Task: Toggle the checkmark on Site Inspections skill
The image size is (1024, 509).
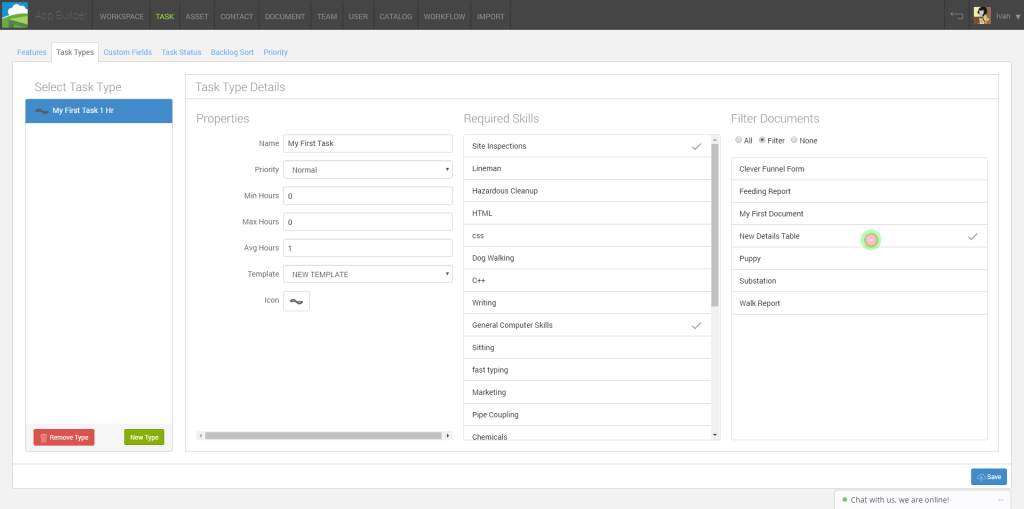Action: tap(696, 146)
